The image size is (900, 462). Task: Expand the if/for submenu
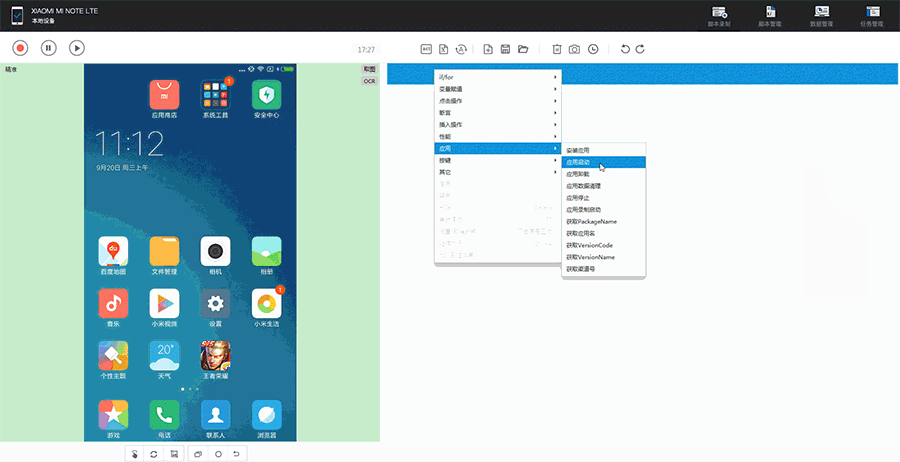click(x=497, y=77)
